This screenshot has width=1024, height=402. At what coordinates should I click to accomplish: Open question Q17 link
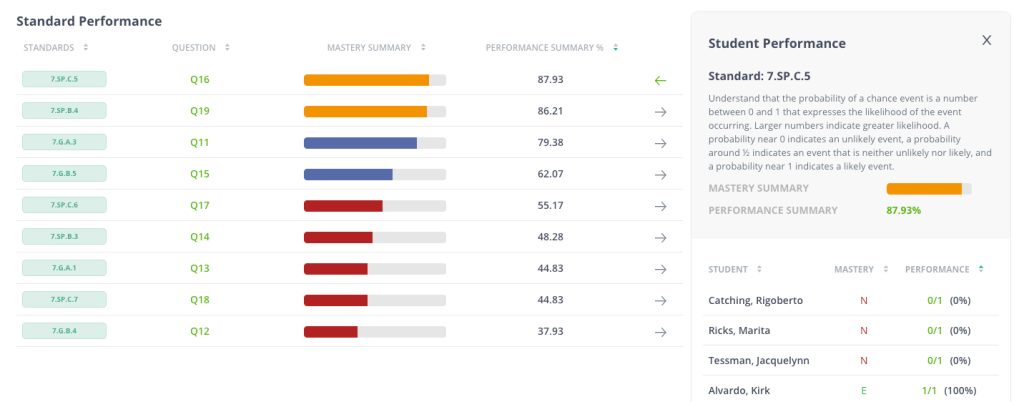200,206
